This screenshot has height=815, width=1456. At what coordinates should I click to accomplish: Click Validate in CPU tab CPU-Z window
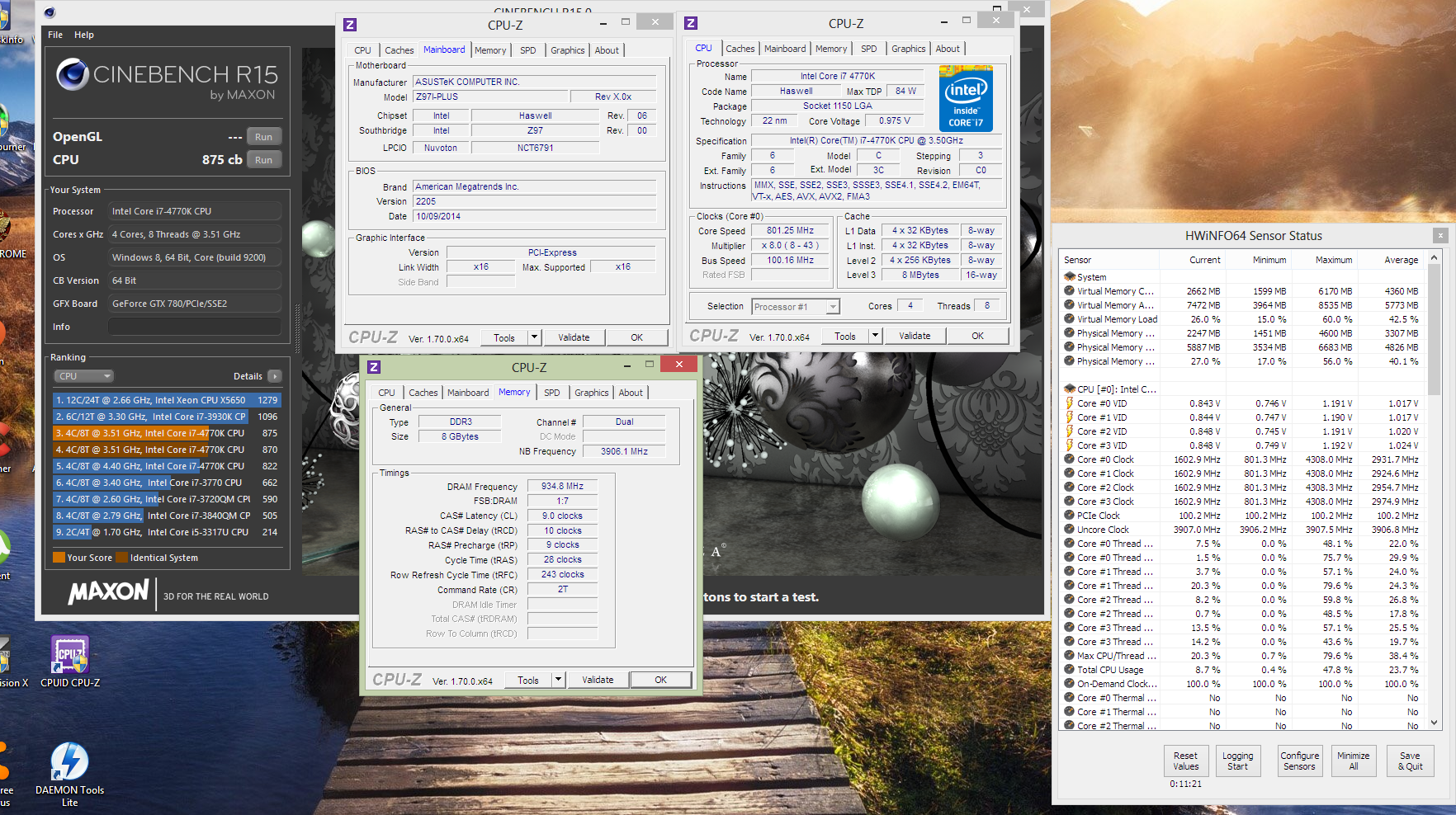pos(915,336)
